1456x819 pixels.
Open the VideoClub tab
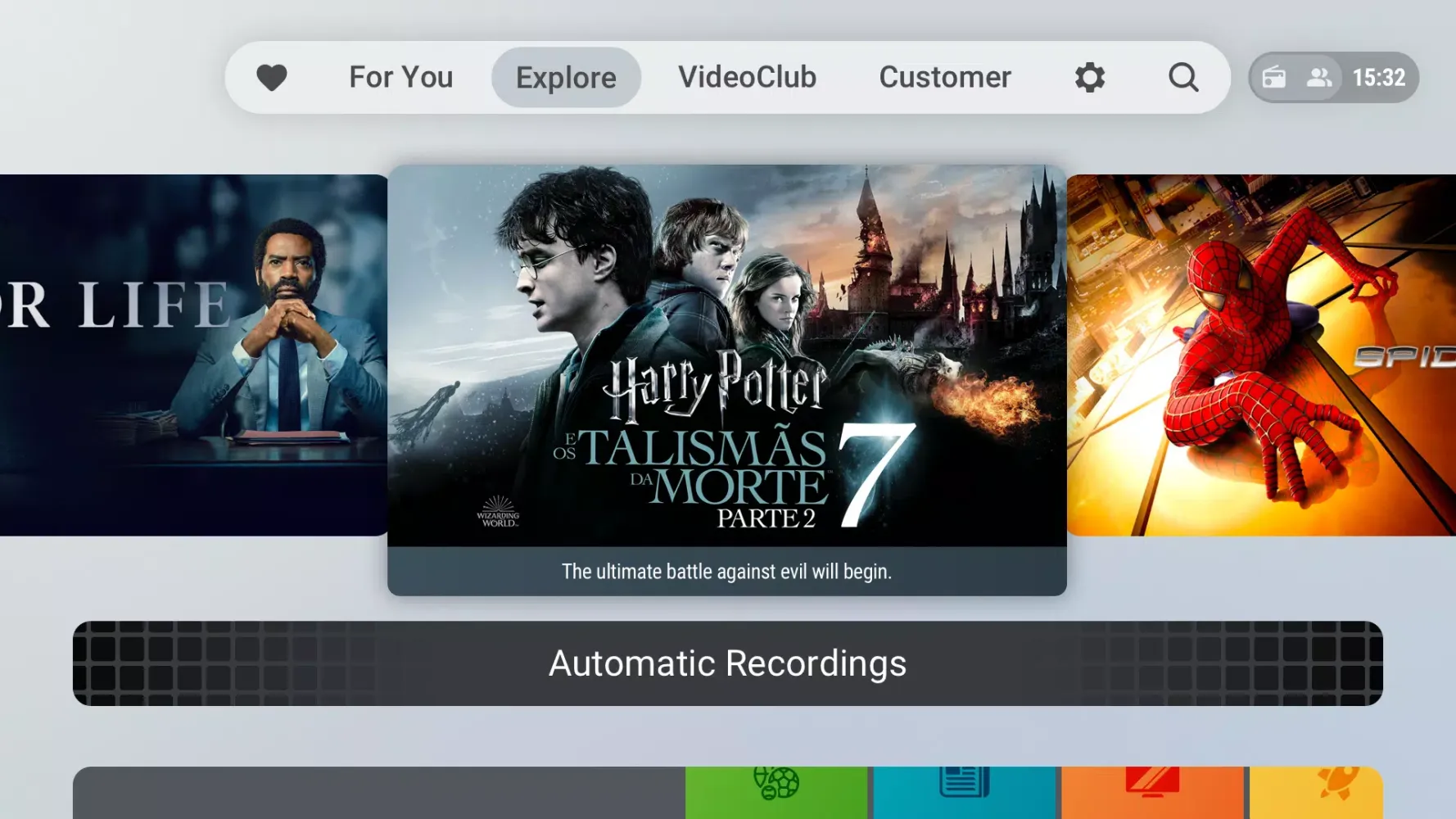click(747, 77)
